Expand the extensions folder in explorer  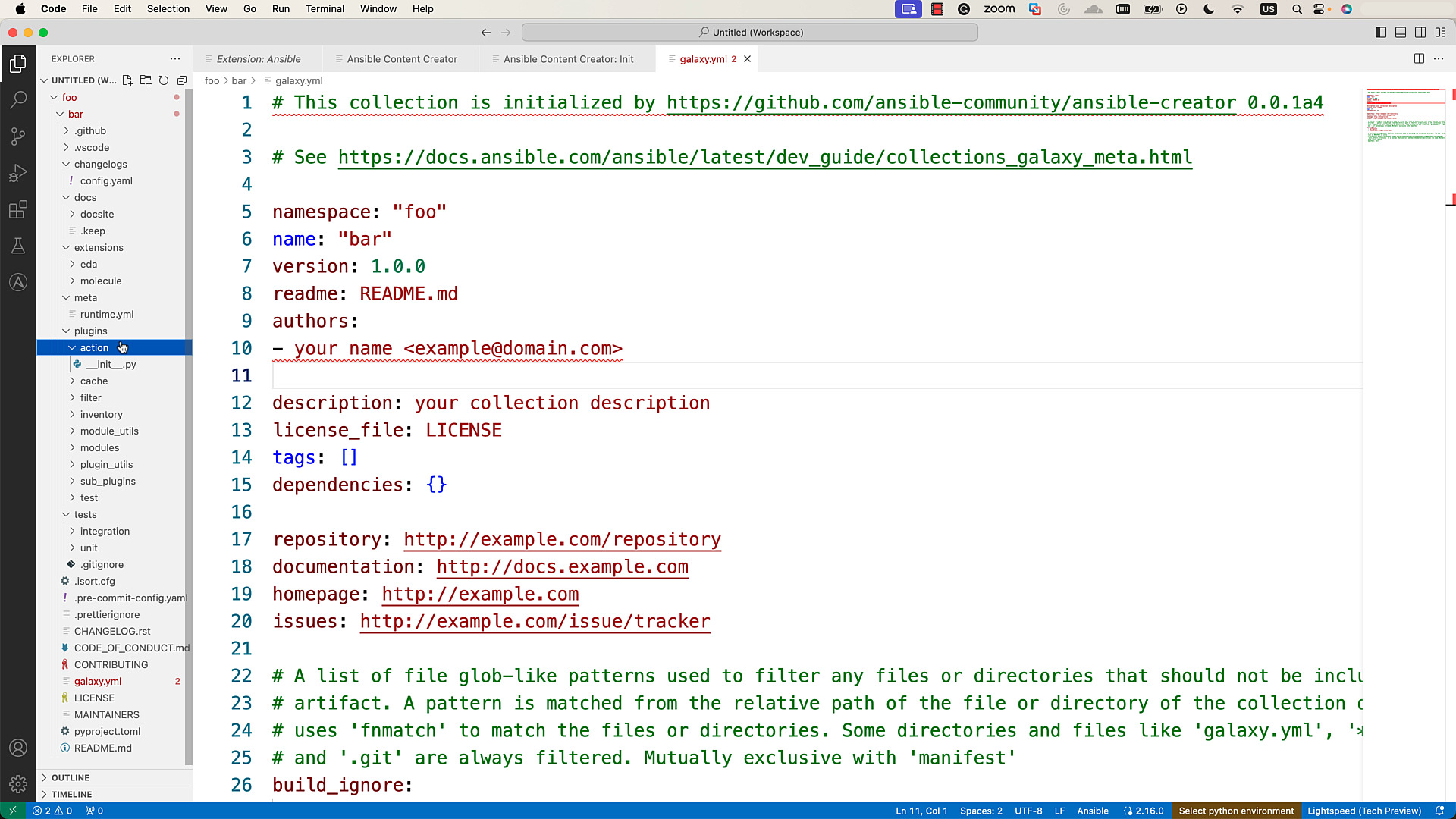click(98, 247)
